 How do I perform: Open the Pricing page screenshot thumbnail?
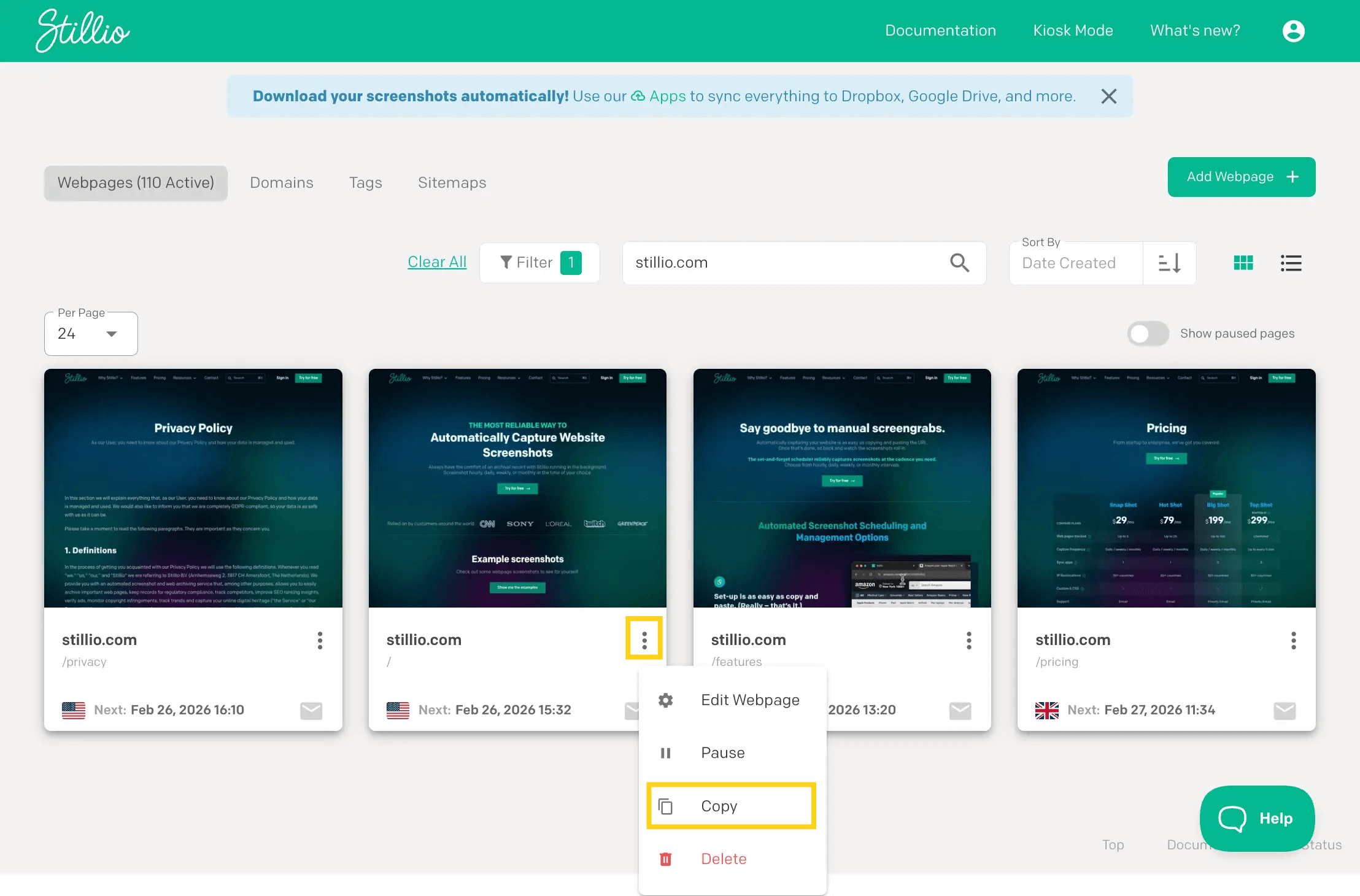click(1166, 488)
